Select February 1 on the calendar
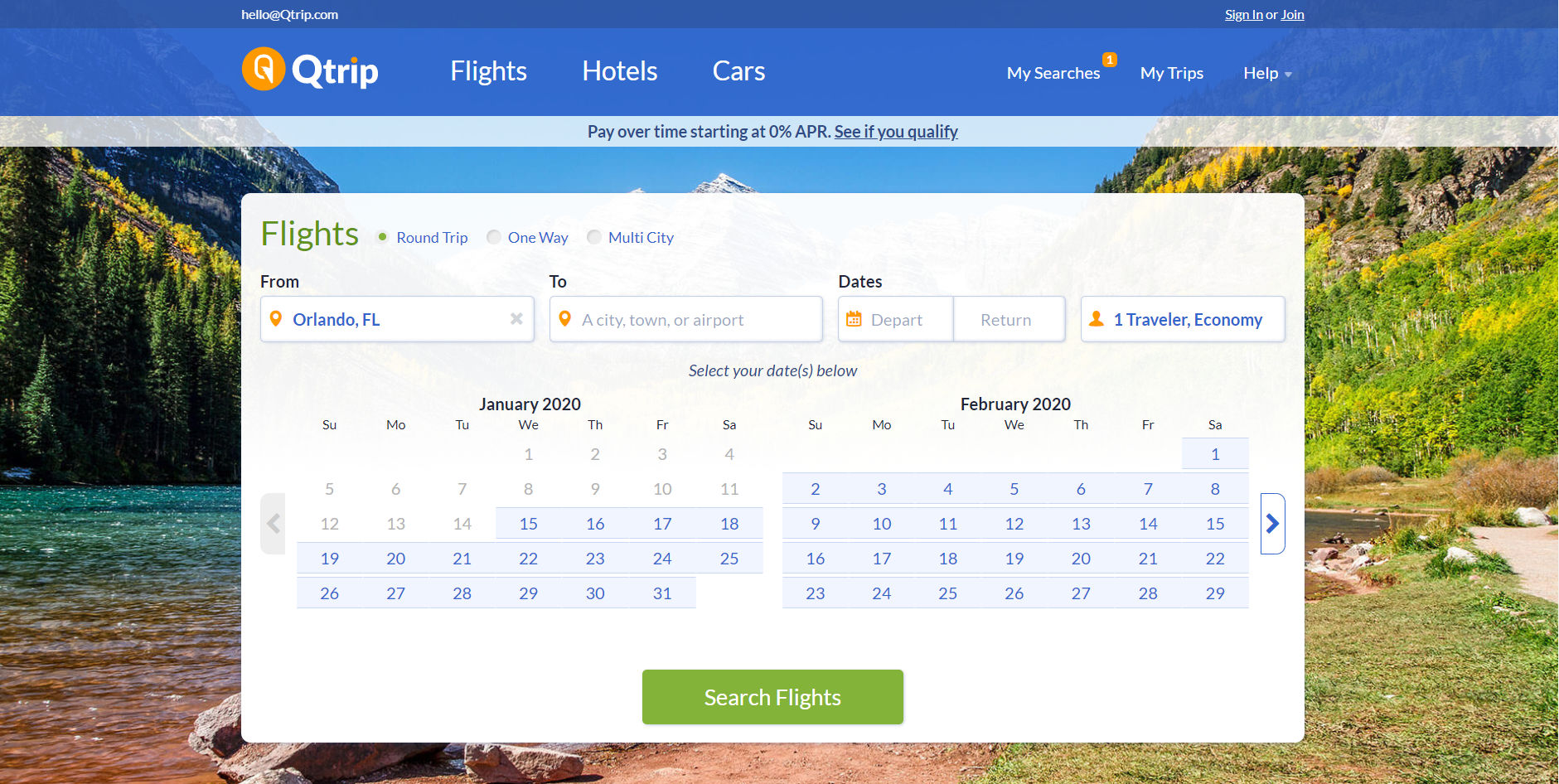This screenshot has height=784, width=1559. pyautogui.click(x=1215, y=454)
